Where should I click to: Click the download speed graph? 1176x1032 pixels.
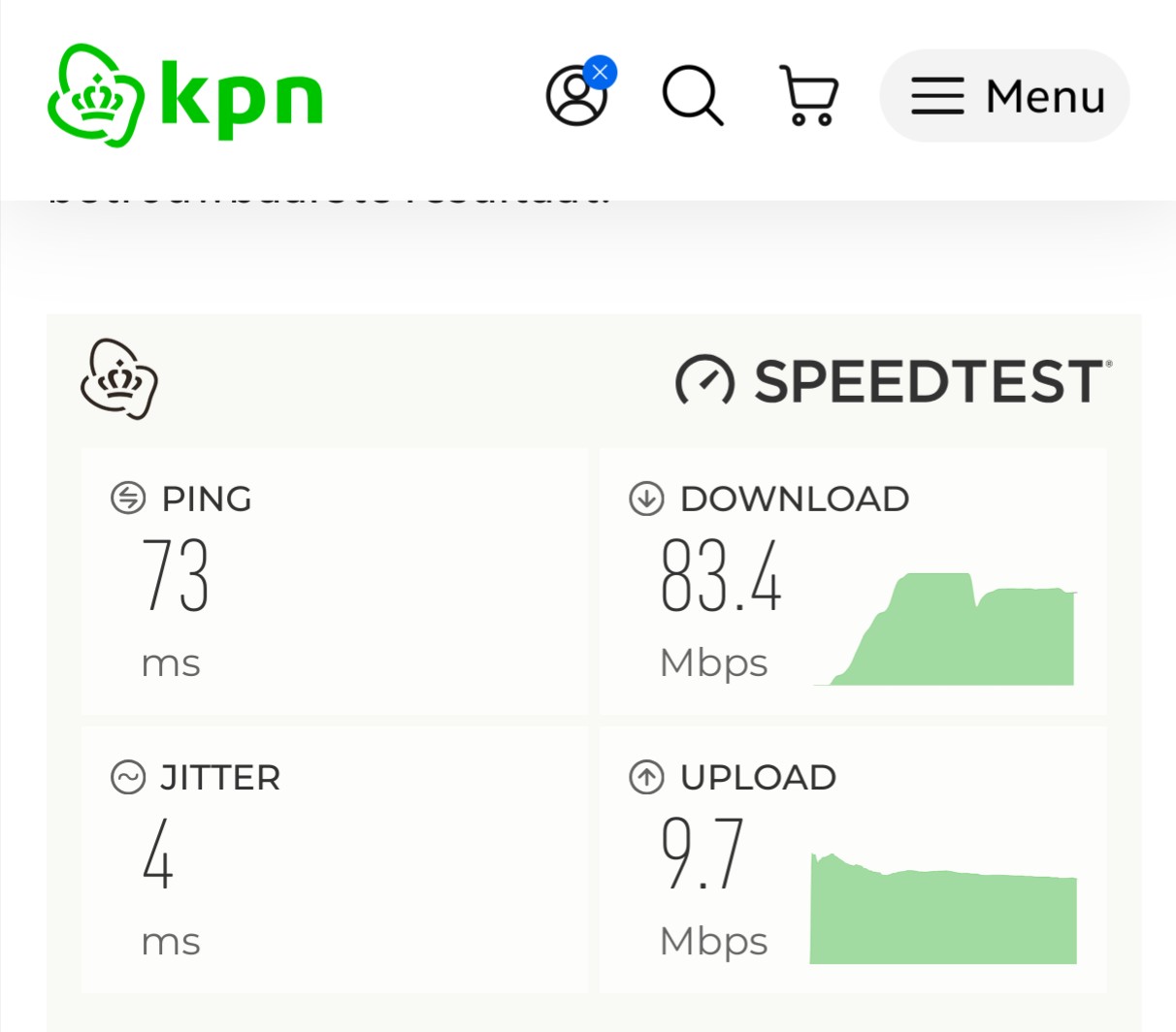point(945,629)
